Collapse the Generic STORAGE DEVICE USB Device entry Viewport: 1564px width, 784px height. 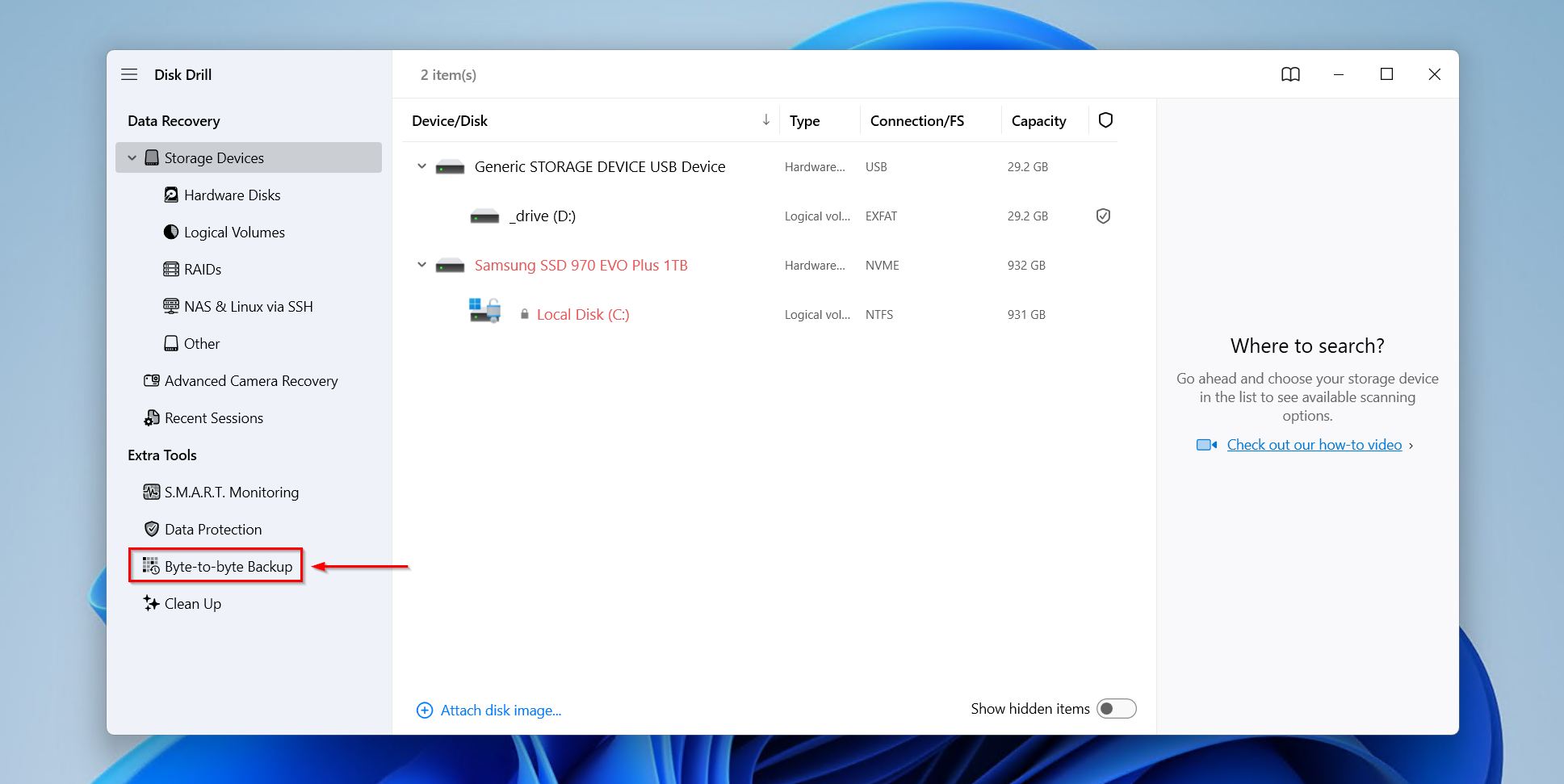(421, 166)
